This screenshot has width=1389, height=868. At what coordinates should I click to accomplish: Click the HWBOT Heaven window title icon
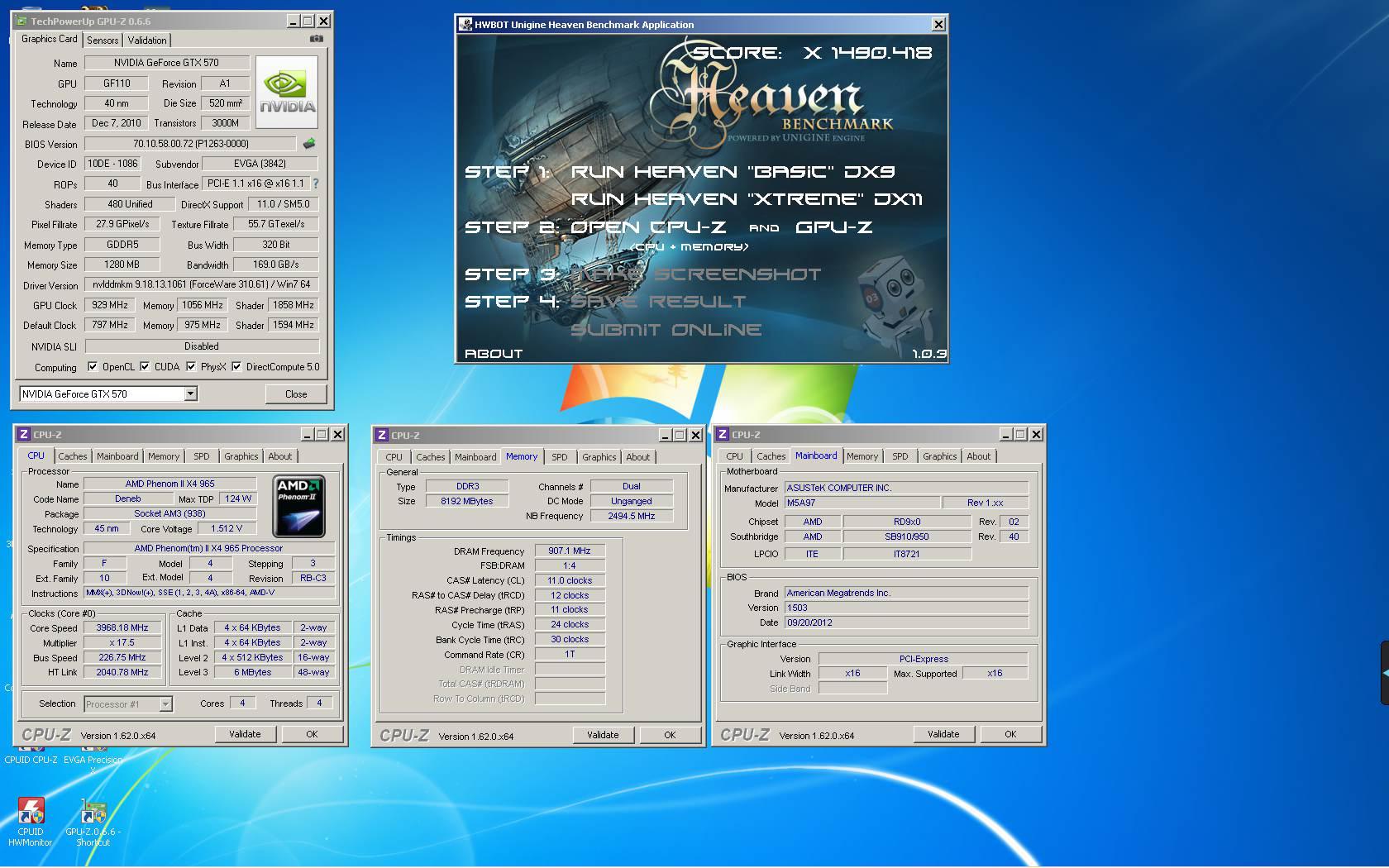click(465, 25)
